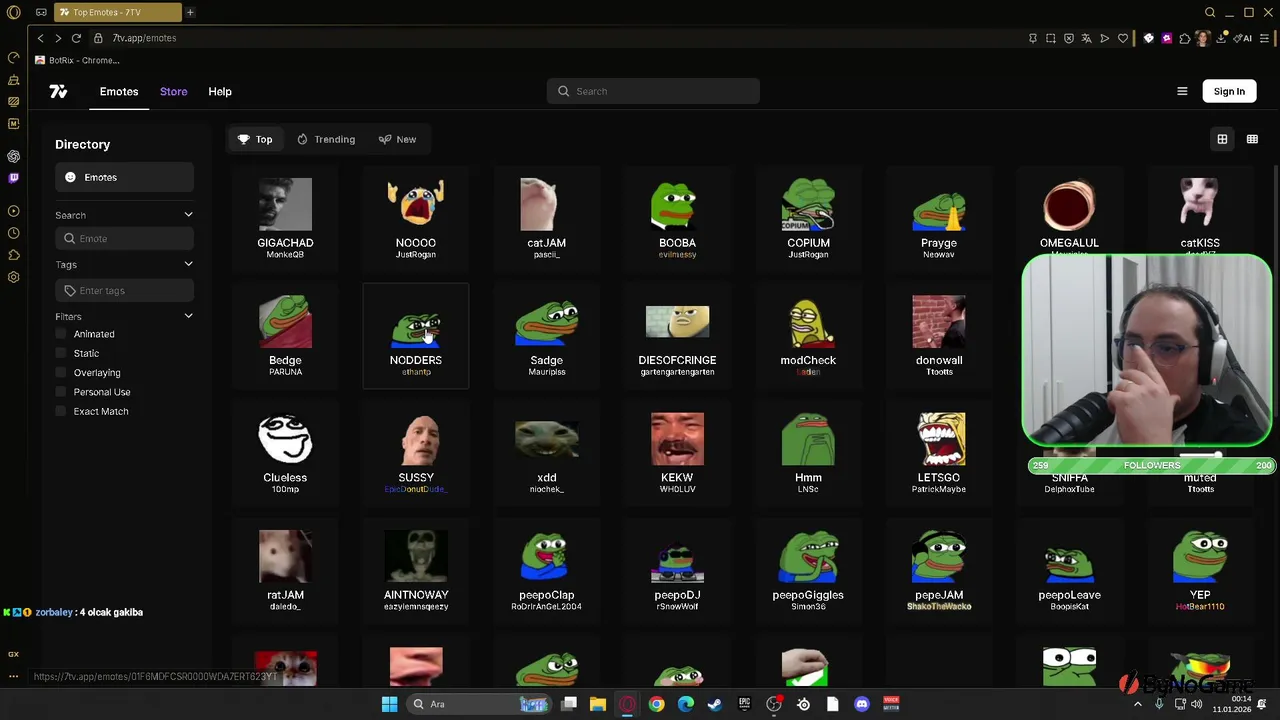Screen dimensions: 1280x720
Task: Open the LETSGO emote
Action: pos(939,453)
